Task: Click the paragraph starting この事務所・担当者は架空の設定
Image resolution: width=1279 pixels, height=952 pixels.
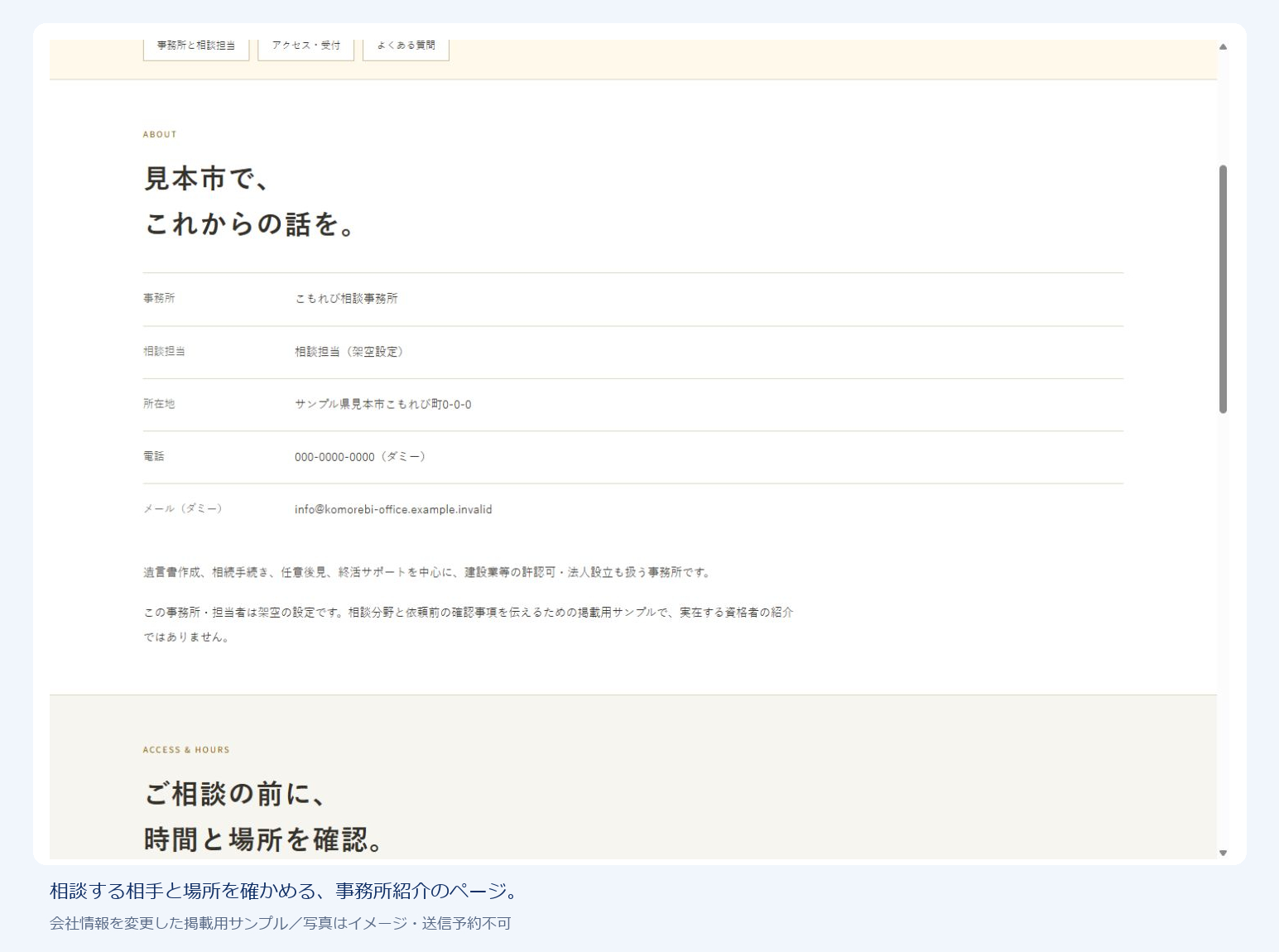Action: [469, 625]
